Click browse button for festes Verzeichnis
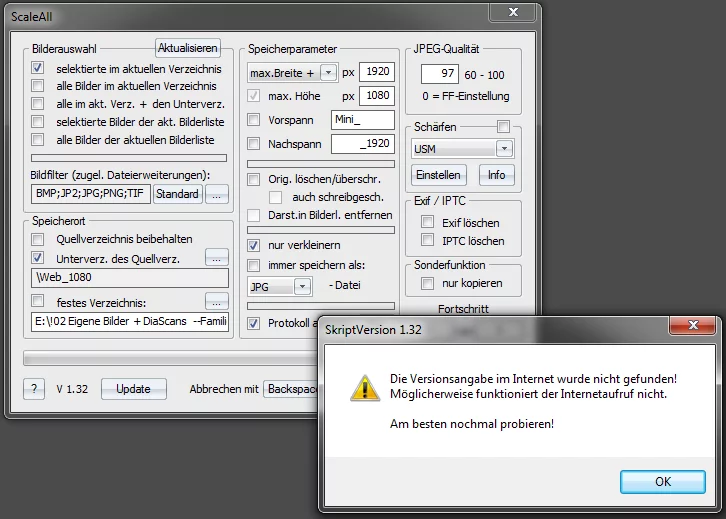Viewport: 726px width, 519px height. pos(217,301)
